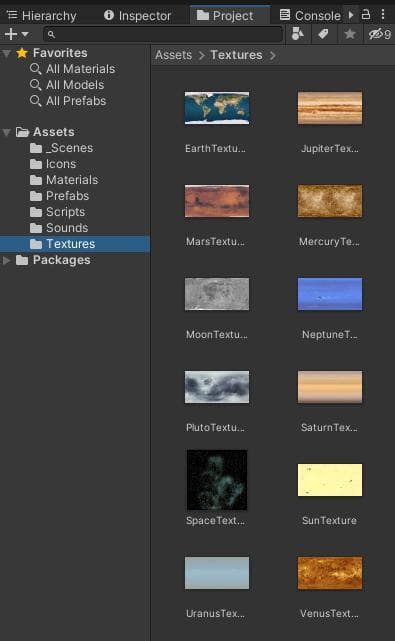This screenshot has height=641, width=395.
Task: Click the Assets breadcrumb link
Action: click(173, 55)
